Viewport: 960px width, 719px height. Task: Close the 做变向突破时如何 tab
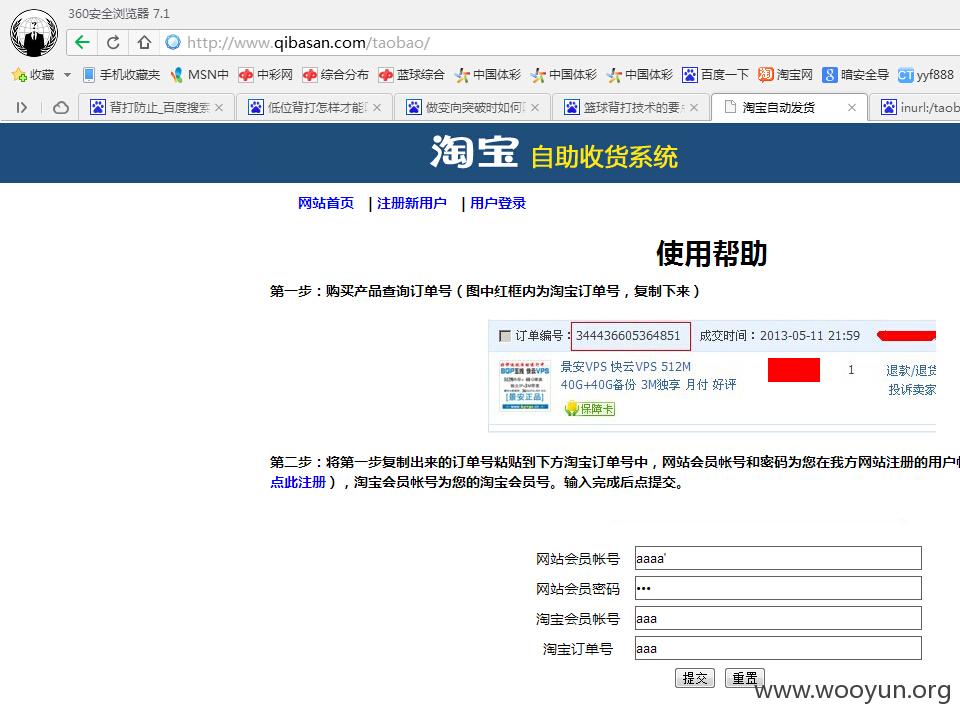(x=535, y=108)
